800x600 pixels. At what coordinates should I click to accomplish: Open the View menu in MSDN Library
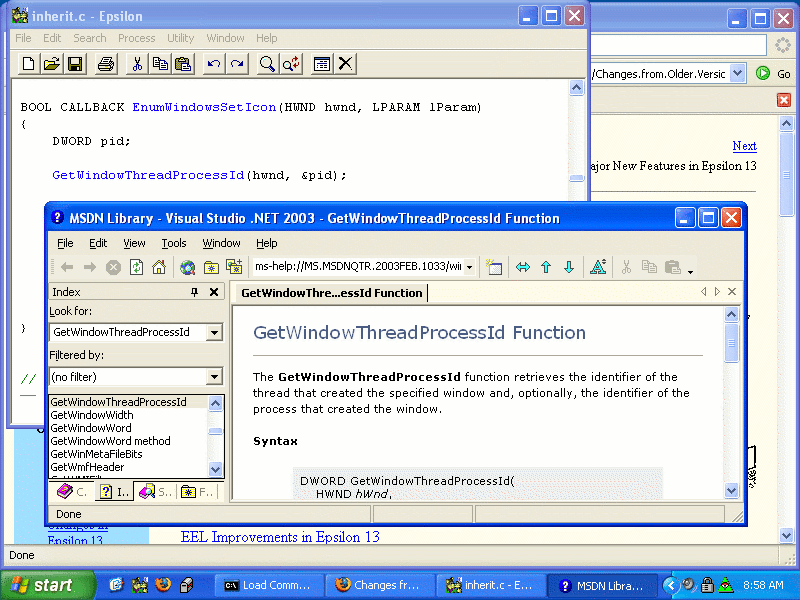tap(134, 243)
